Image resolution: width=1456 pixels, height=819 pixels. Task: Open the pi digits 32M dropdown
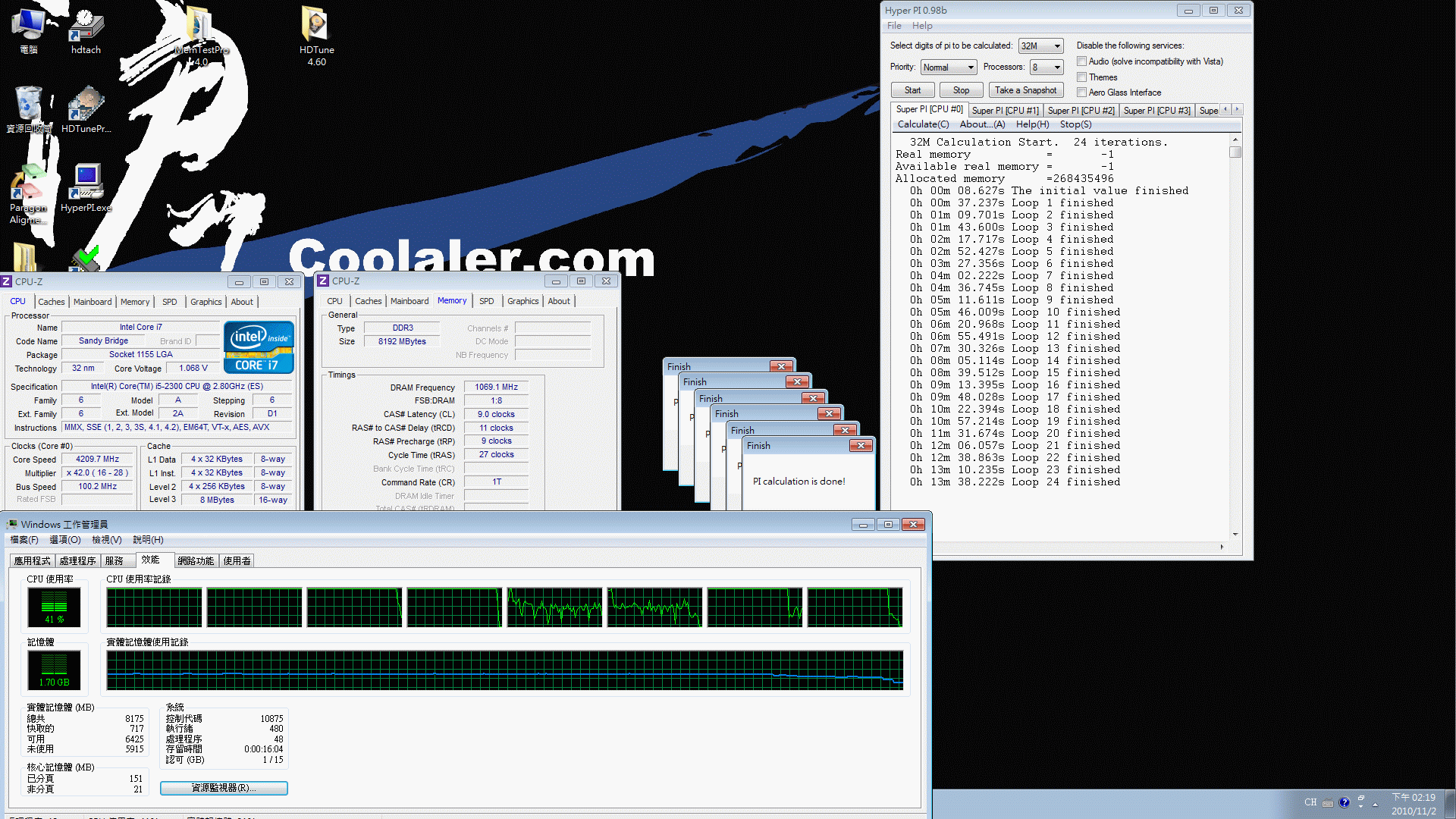pyautogui.click(x=1041, y=46)
